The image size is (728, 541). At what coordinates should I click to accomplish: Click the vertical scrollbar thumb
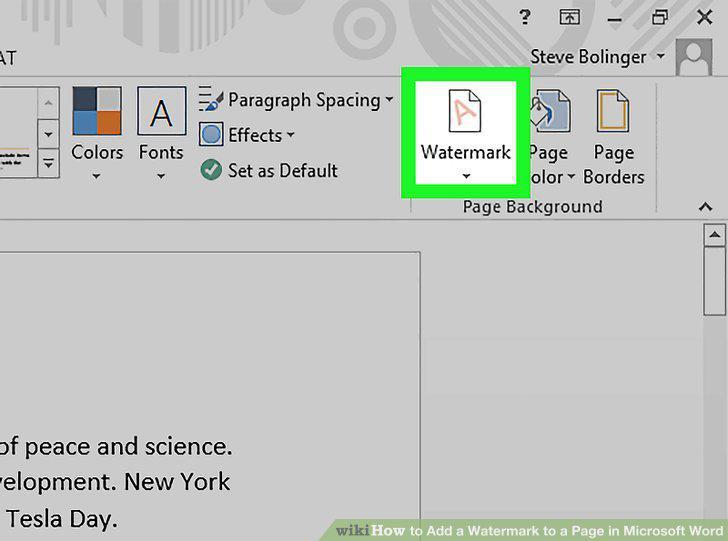click(715, 281)
